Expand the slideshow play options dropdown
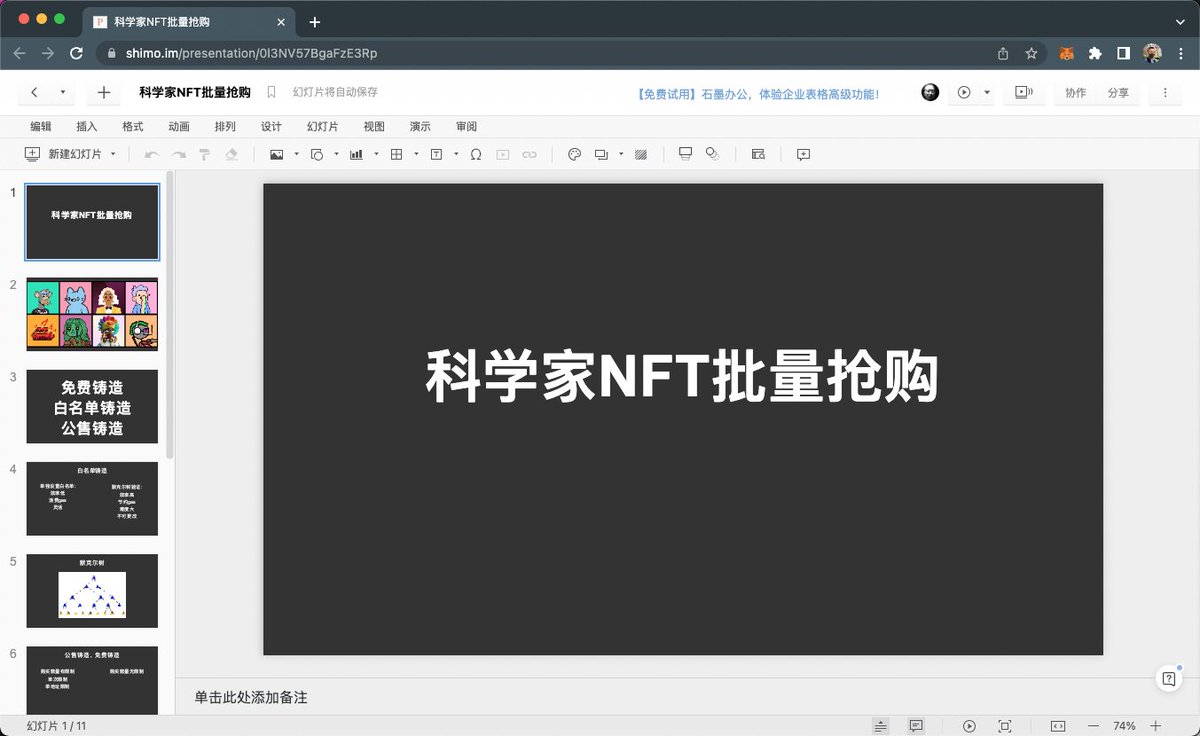 pyautogui.click(x=987, y=92)
